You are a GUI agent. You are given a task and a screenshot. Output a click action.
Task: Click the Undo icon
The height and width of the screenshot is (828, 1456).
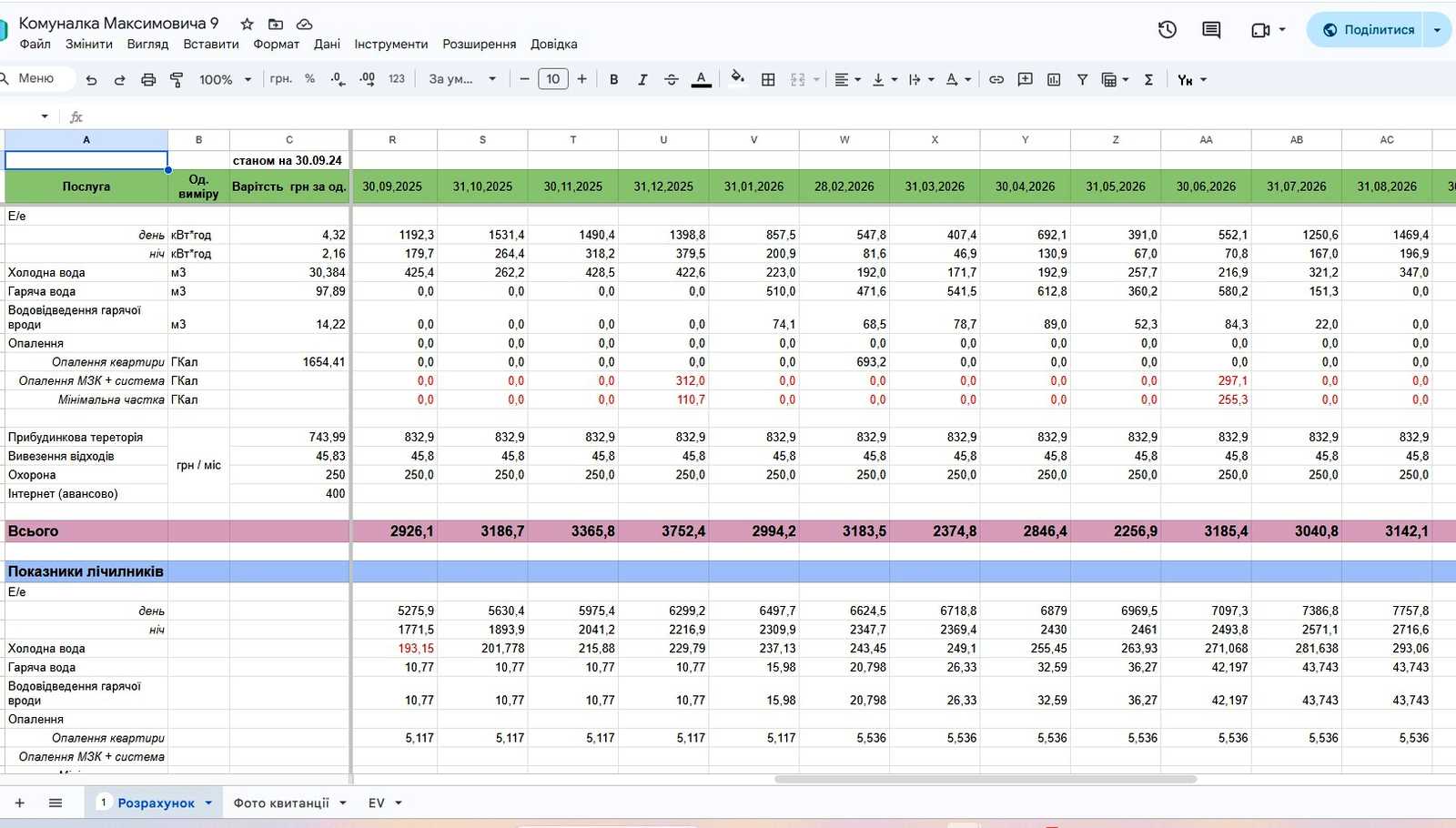pyautogui.click(x=91, y=80)
